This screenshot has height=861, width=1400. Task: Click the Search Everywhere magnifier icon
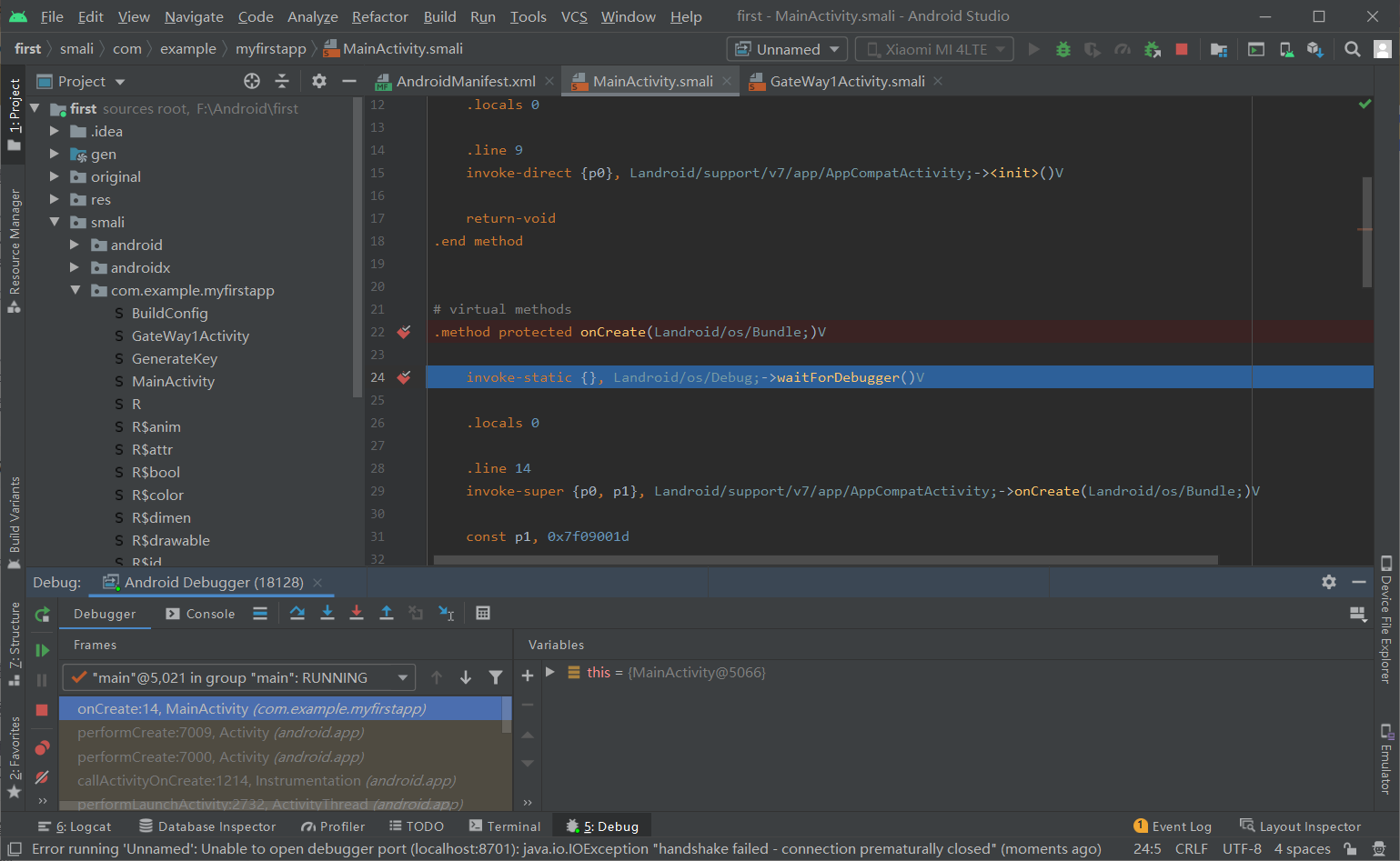pyautogui.click(x=1353, y=49)
